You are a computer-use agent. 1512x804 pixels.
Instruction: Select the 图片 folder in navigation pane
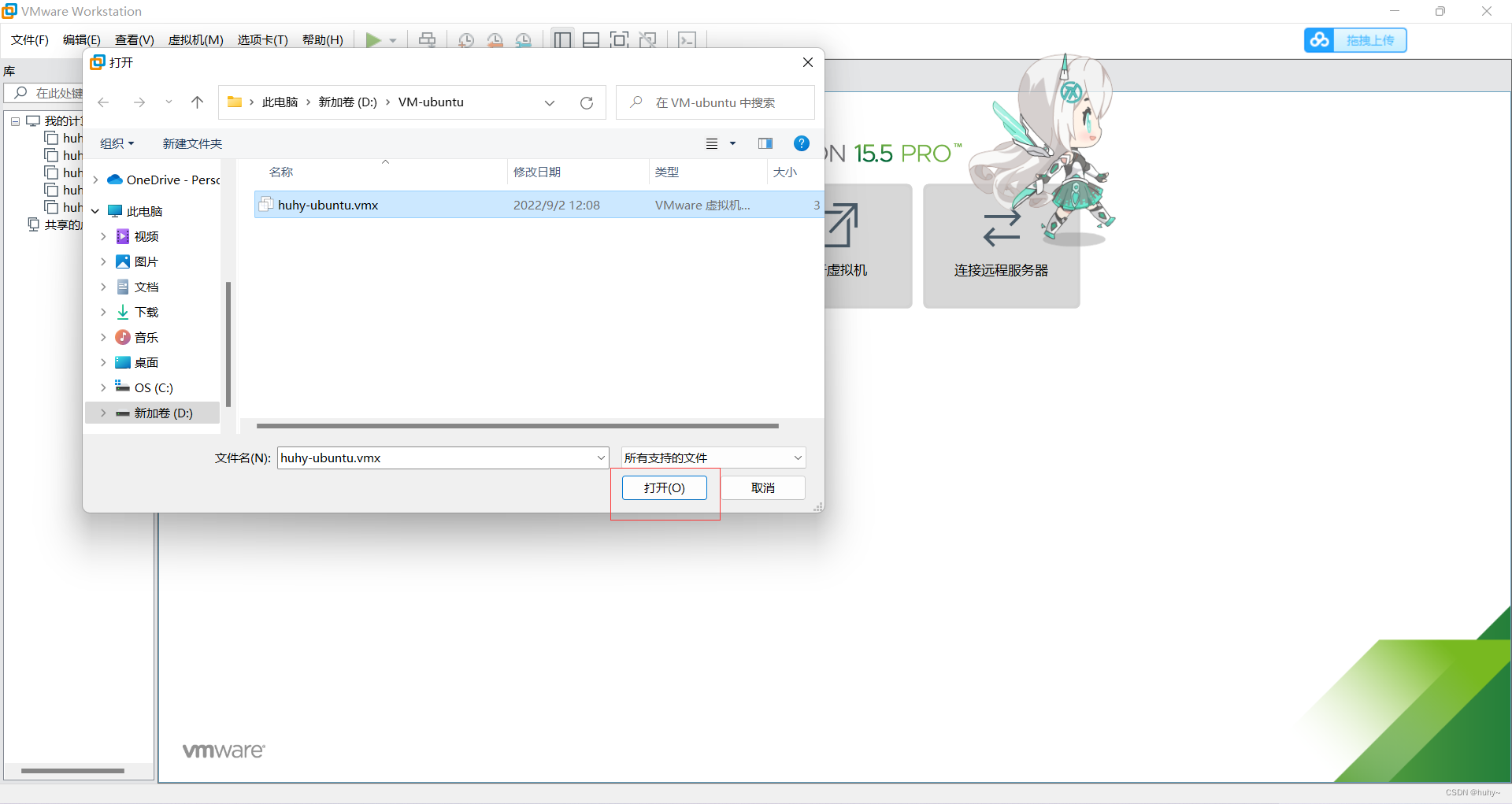click(x=146, y=262)
